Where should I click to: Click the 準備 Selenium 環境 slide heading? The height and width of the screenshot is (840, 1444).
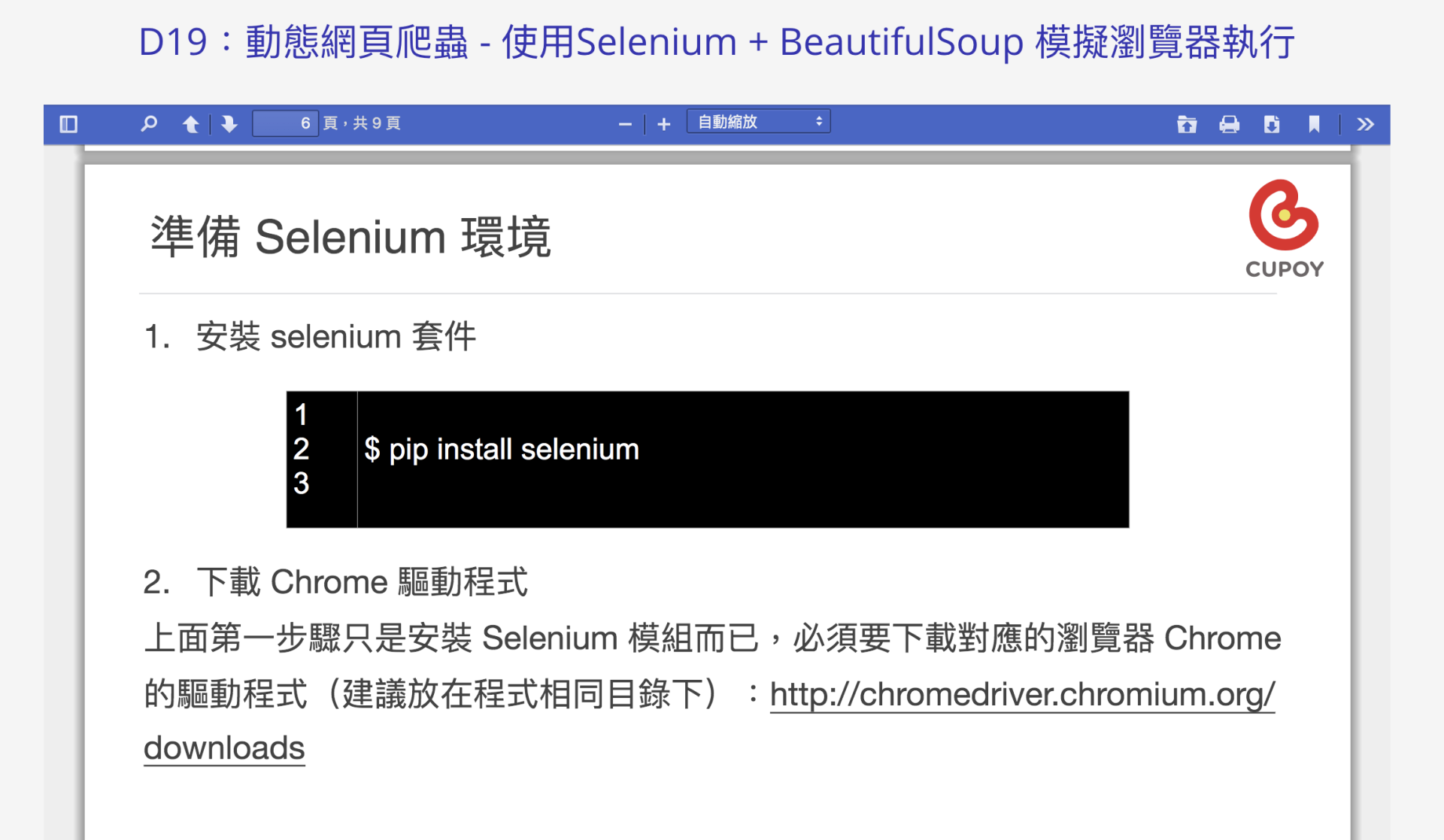(x=351, y=237)
